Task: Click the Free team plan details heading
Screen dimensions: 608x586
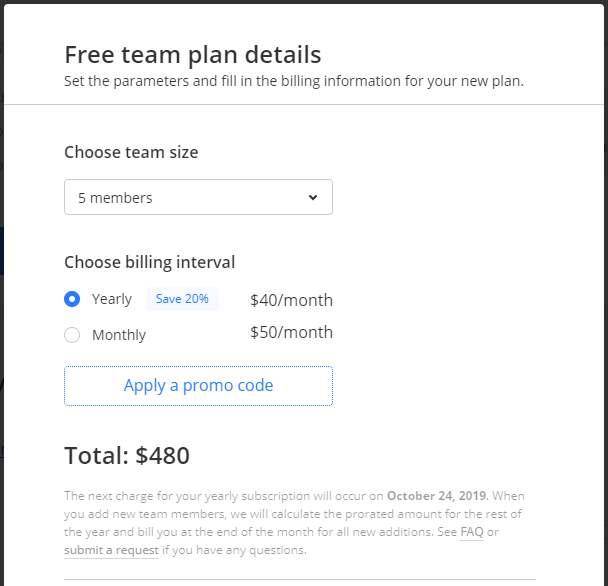Action: point(193,54)
